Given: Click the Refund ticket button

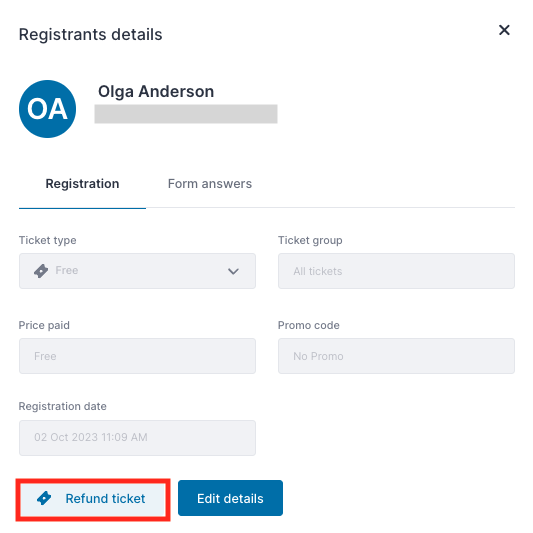Looking at the screenshot, I should pyautogui.click(x=93, y=498).
